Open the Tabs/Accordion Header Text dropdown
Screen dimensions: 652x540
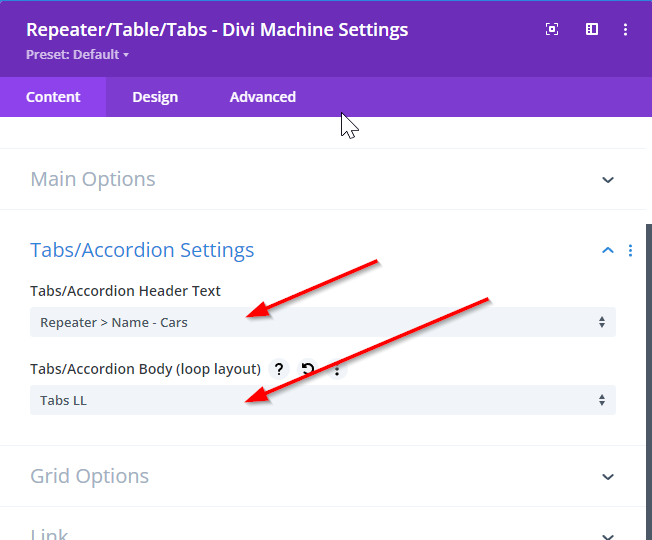(322, 322)
